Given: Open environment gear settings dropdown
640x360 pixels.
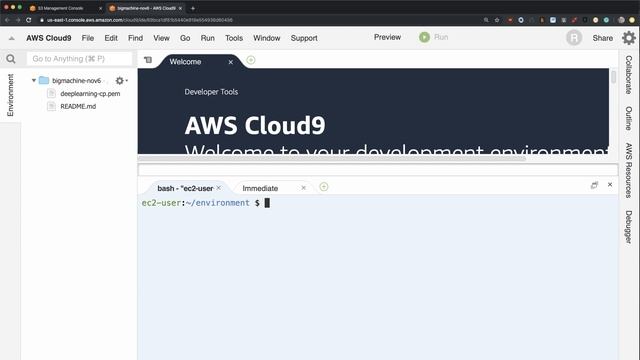Looking at the screenshot, I should coord(121,81).
